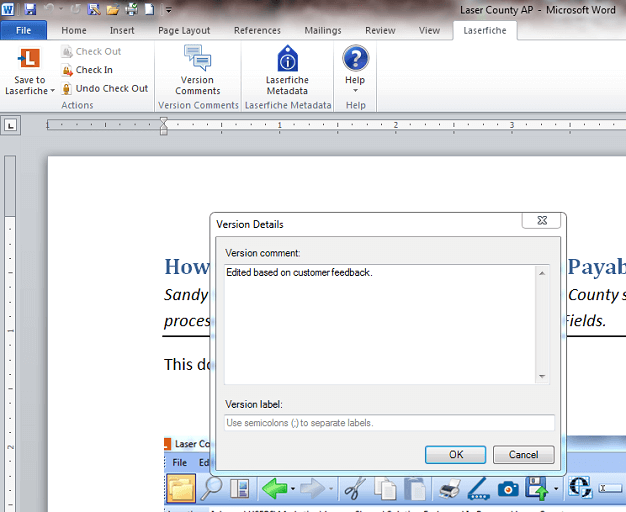Click the left indent marker on ruler
Image resolution: width=626 pixels, height=512 pixels.
[164, 131]
